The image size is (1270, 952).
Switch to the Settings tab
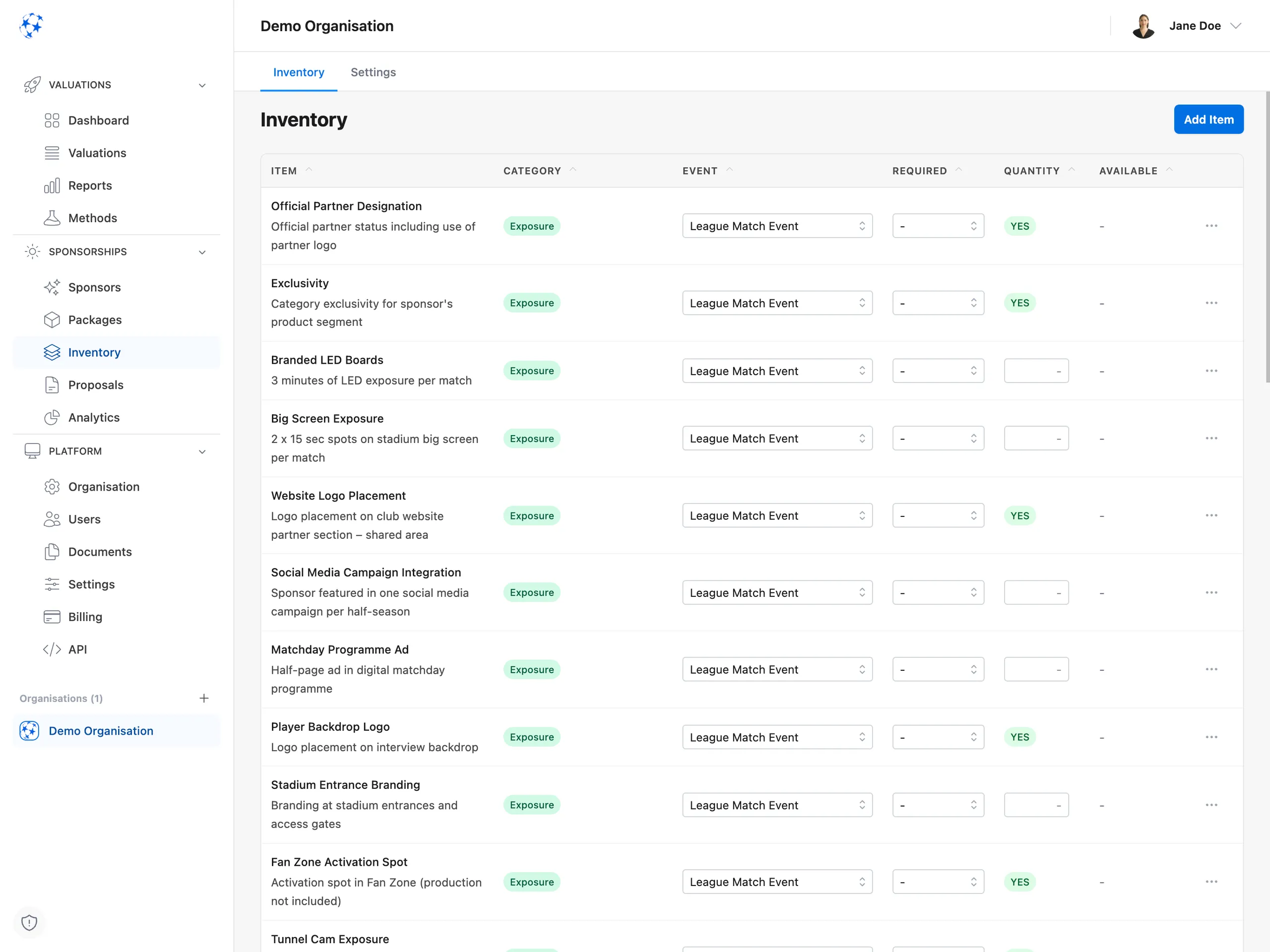click(373, 72)
